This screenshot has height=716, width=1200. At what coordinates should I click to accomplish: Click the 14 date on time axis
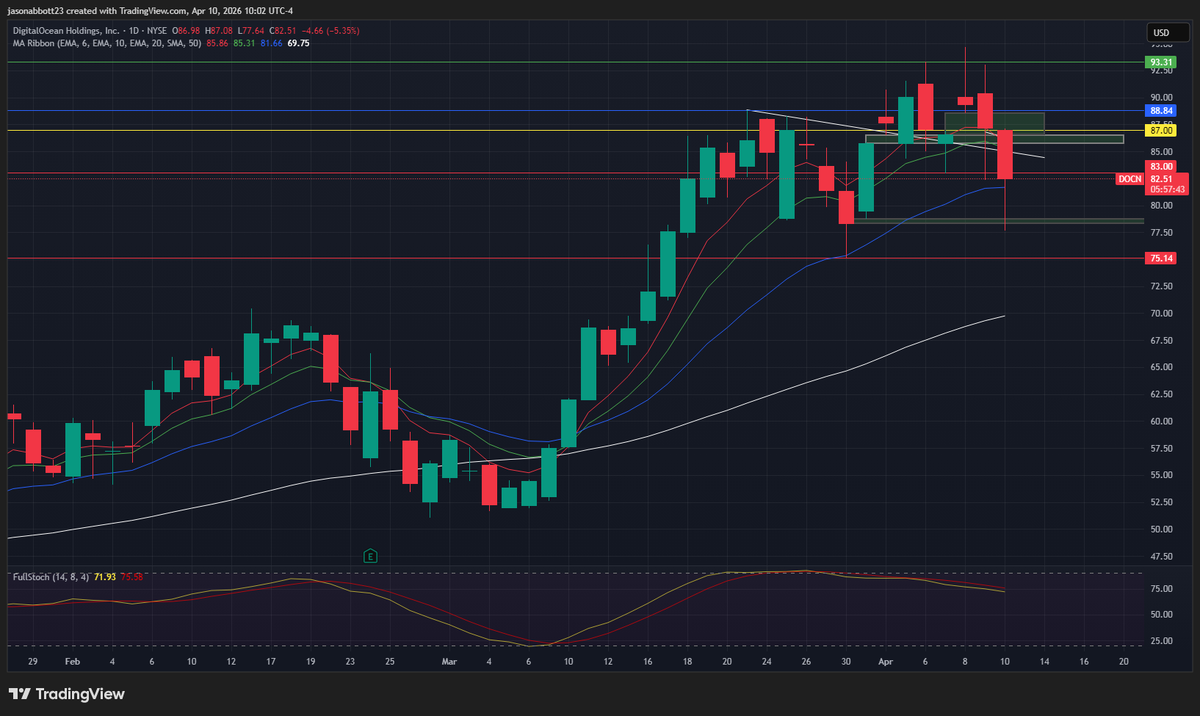(x=1044, y=662)
